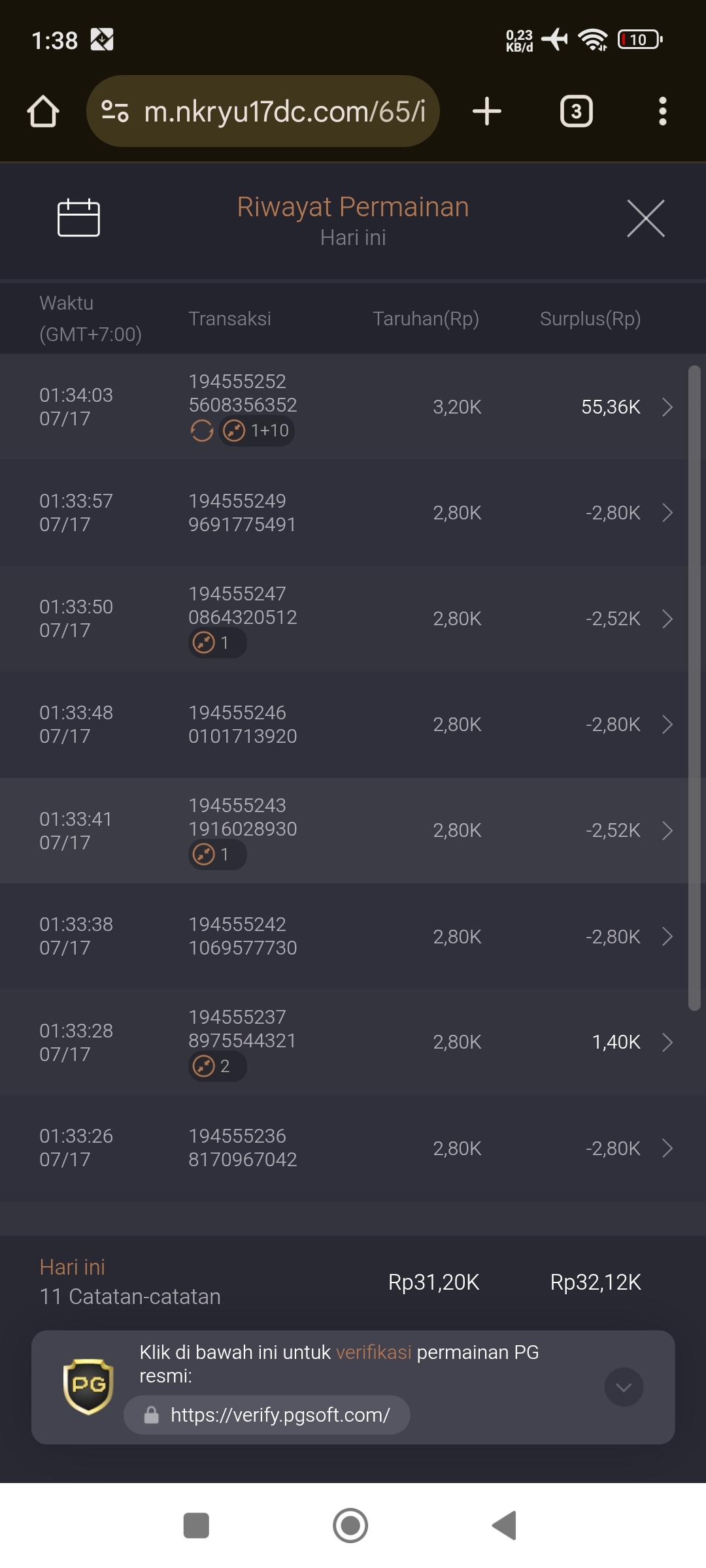Collapse the PG verification banner arrow
The width and height of the screenshot is (706, 1568).
coord(624,1387)
